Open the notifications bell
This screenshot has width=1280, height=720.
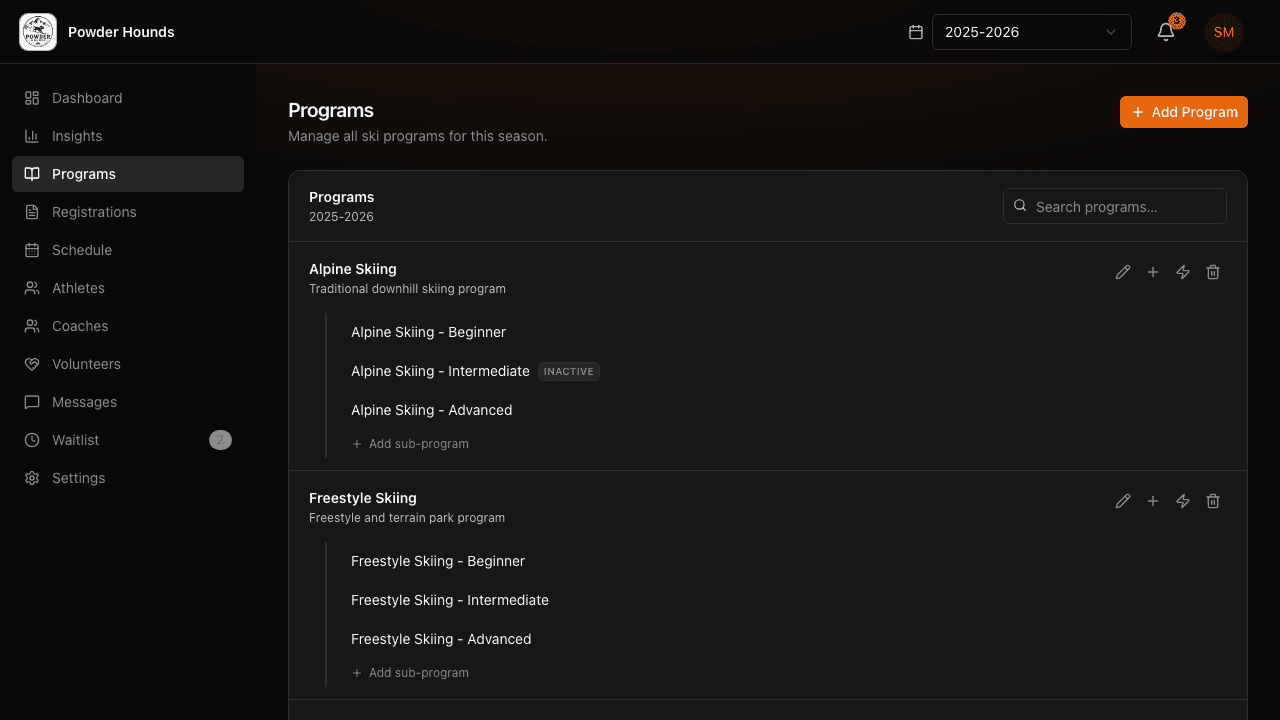pyautogui.click(x=1166, y=32)
